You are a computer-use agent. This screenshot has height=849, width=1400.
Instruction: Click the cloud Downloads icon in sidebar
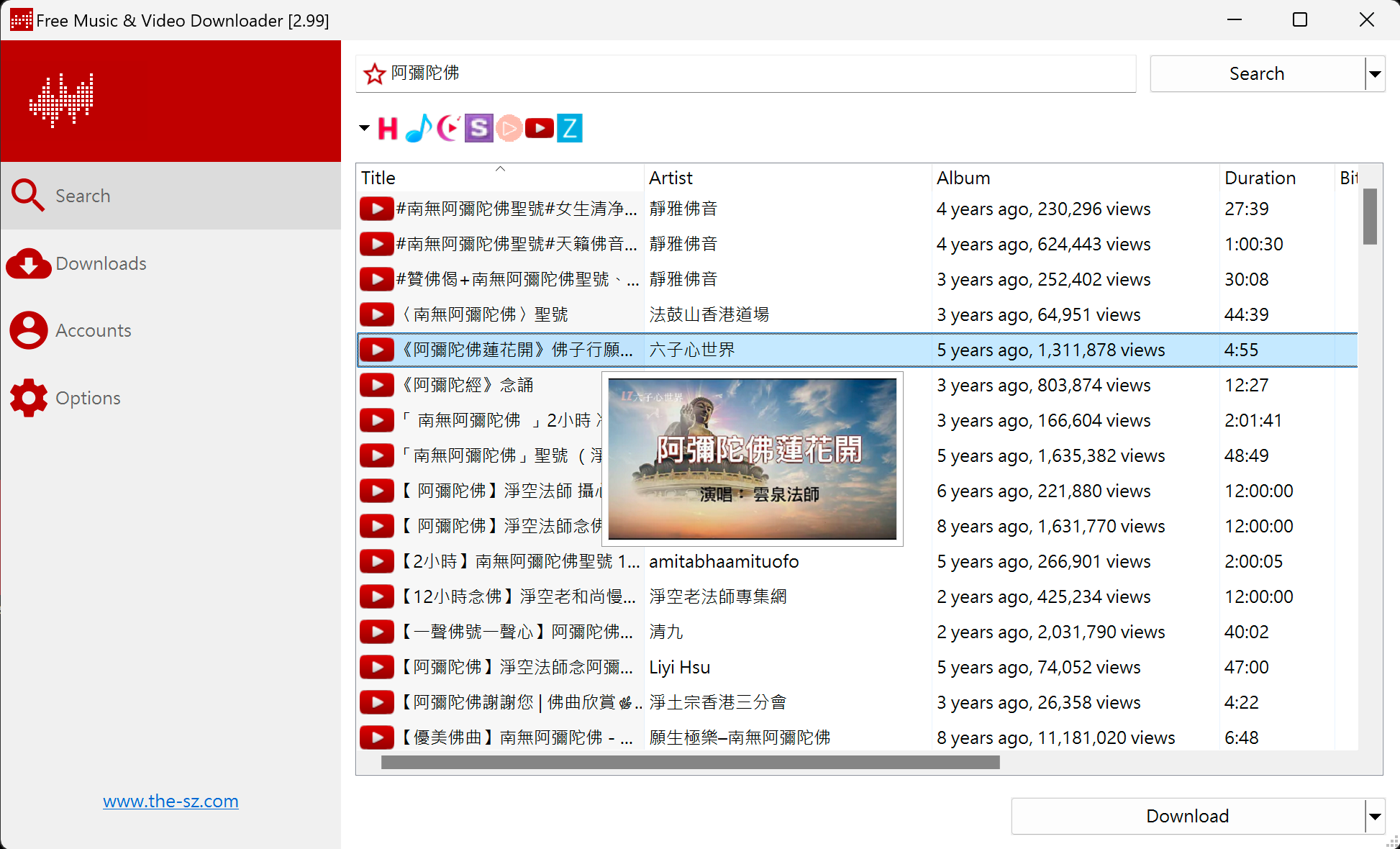pos(29,263)
